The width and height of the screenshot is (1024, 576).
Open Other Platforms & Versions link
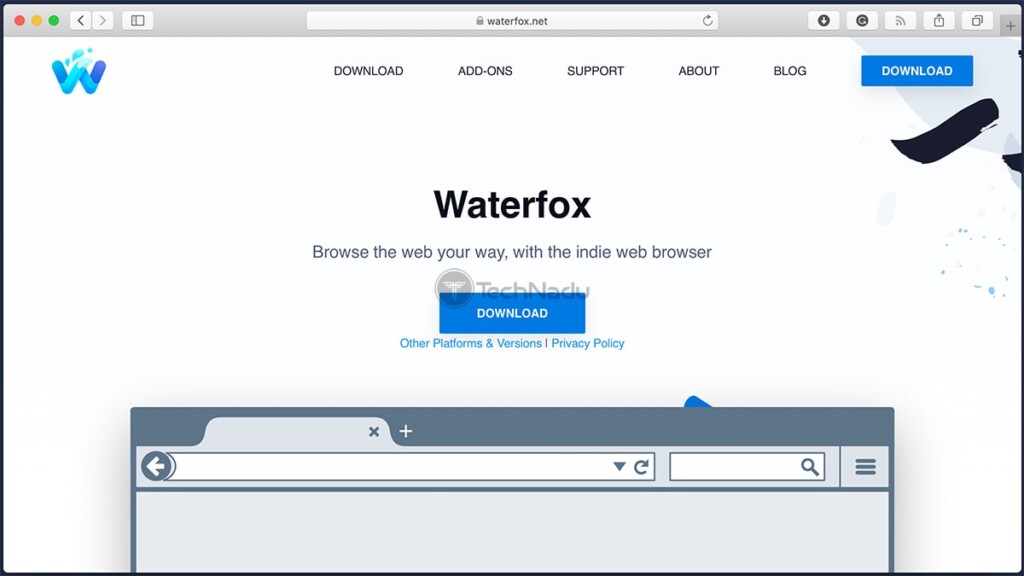(471, 344)
